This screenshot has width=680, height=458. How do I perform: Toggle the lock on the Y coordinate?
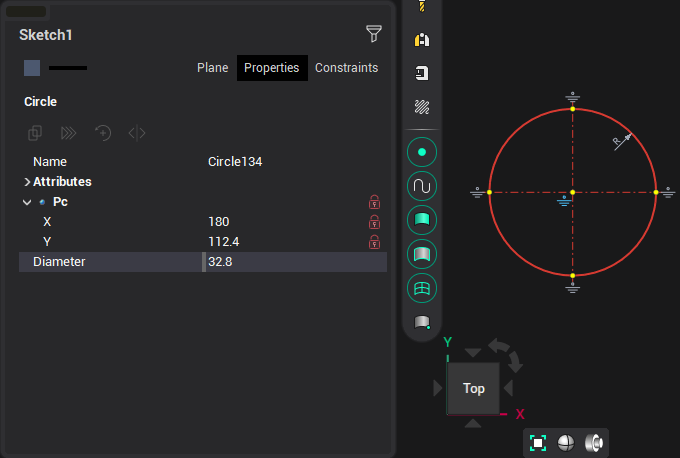[375, 242]
